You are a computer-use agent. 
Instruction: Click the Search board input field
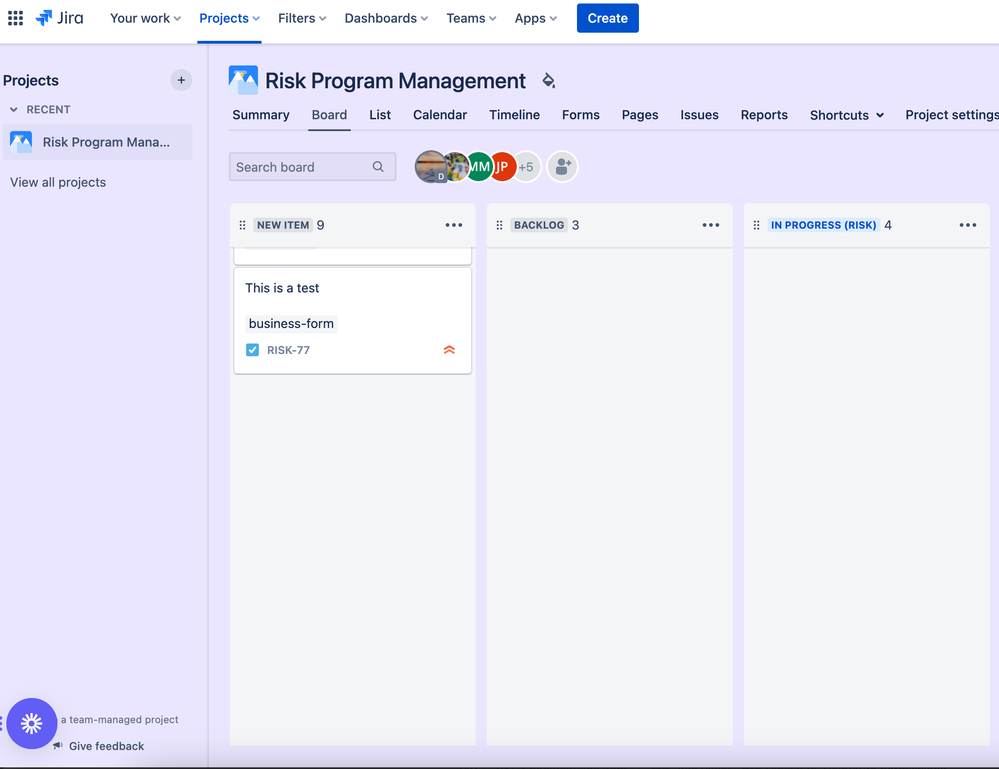tap(312, 167)
